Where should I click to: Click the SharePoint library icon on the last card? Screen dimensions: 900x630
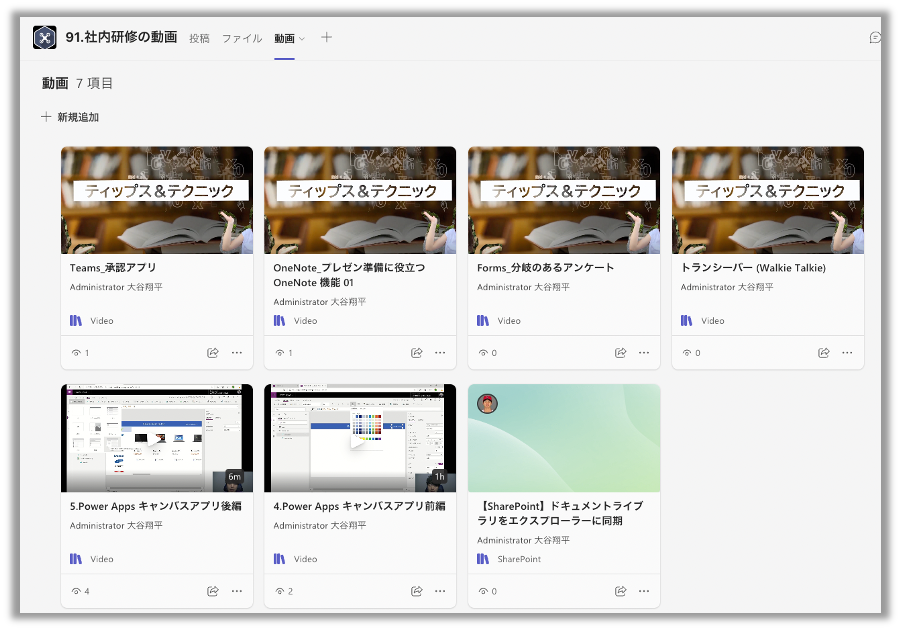[x=483, y=559]
